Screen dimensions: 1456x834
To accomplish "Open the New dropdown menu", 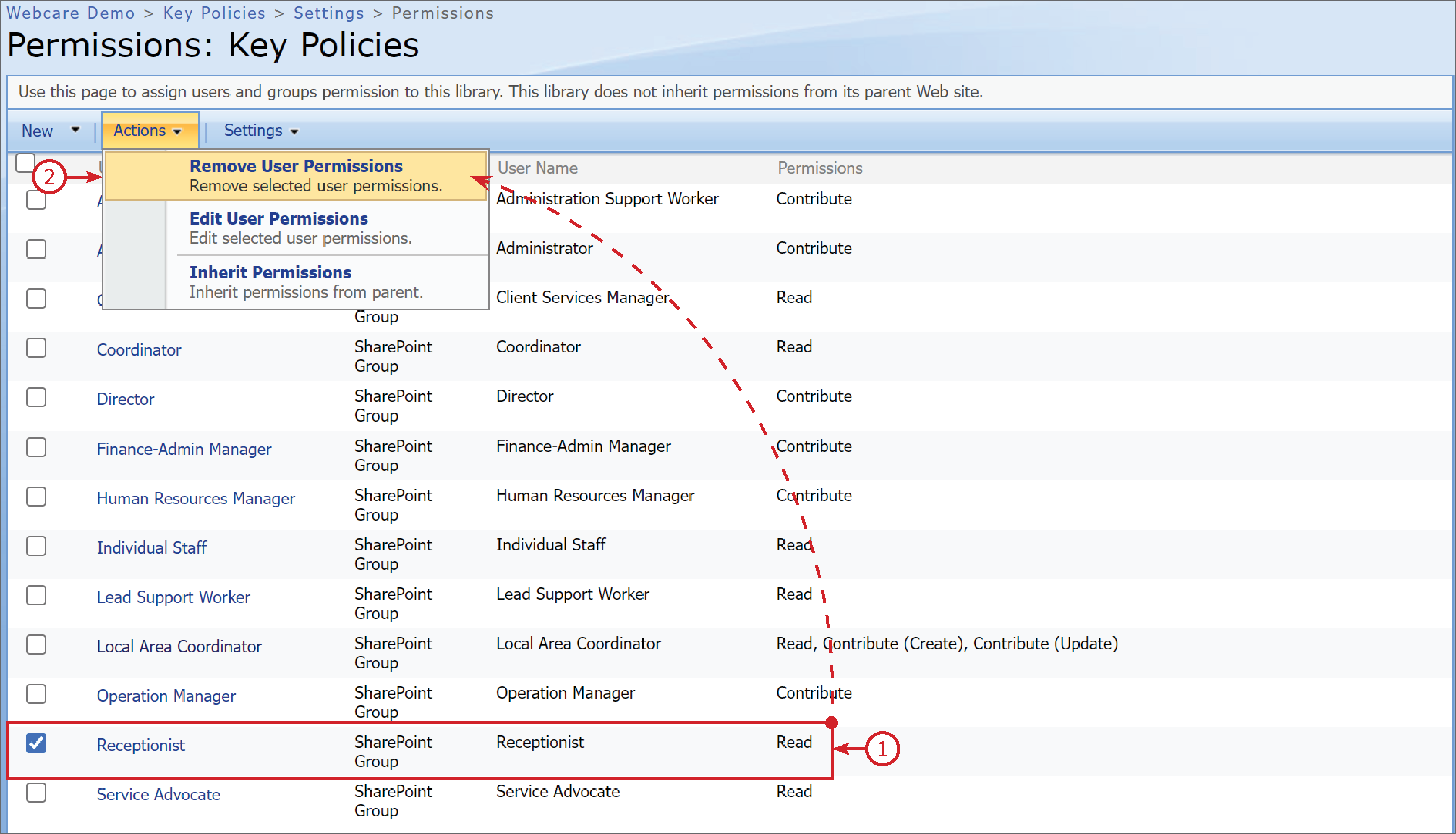I will [x=50, y=131].
